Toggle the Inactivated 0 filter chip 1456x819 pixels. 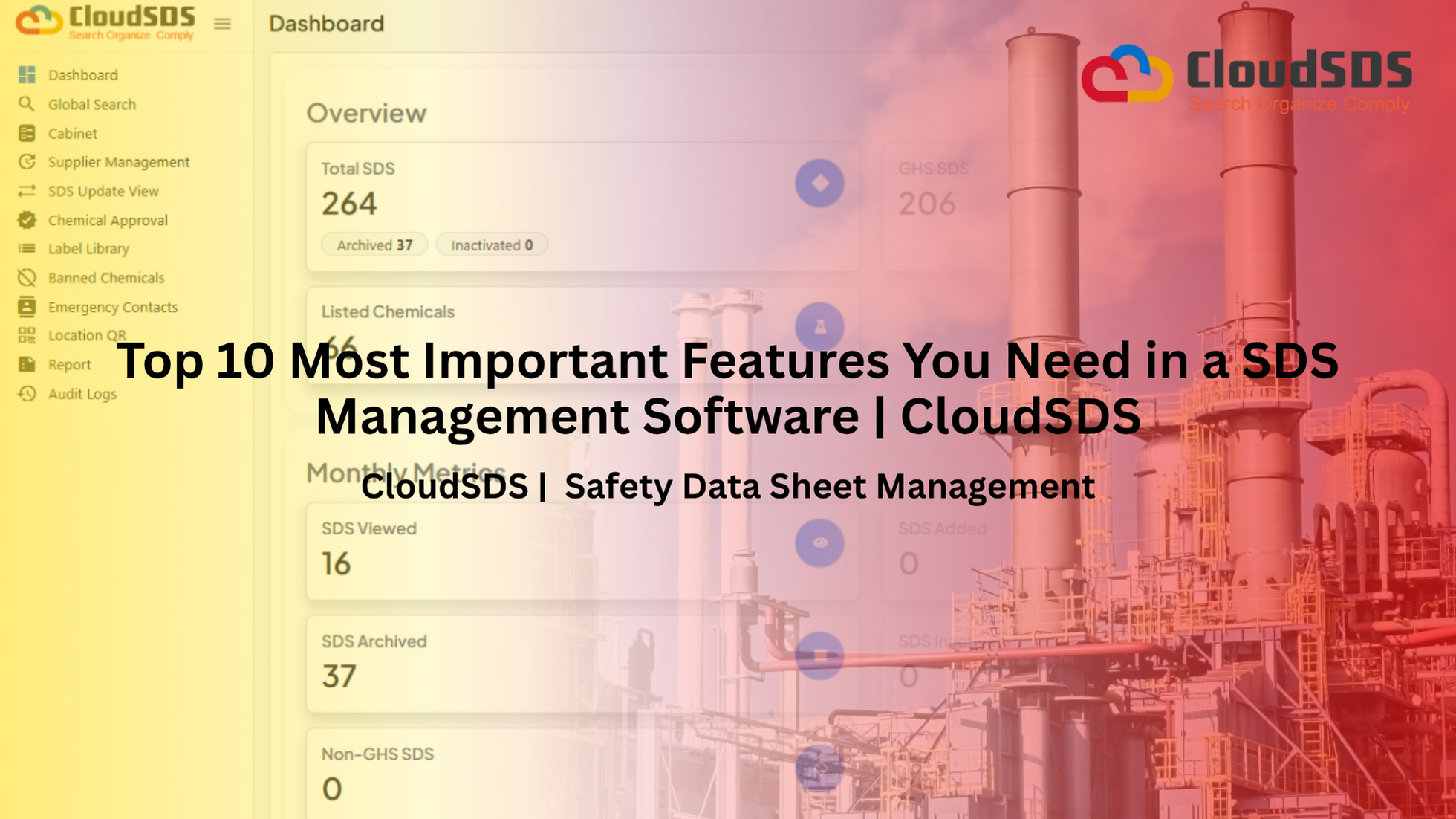coord(491,245)
